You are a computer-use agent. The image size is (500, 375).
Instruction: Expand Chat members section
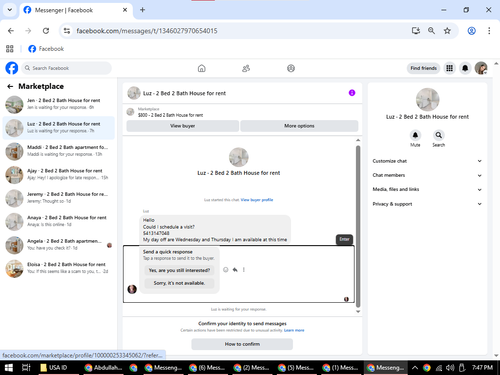427,175
